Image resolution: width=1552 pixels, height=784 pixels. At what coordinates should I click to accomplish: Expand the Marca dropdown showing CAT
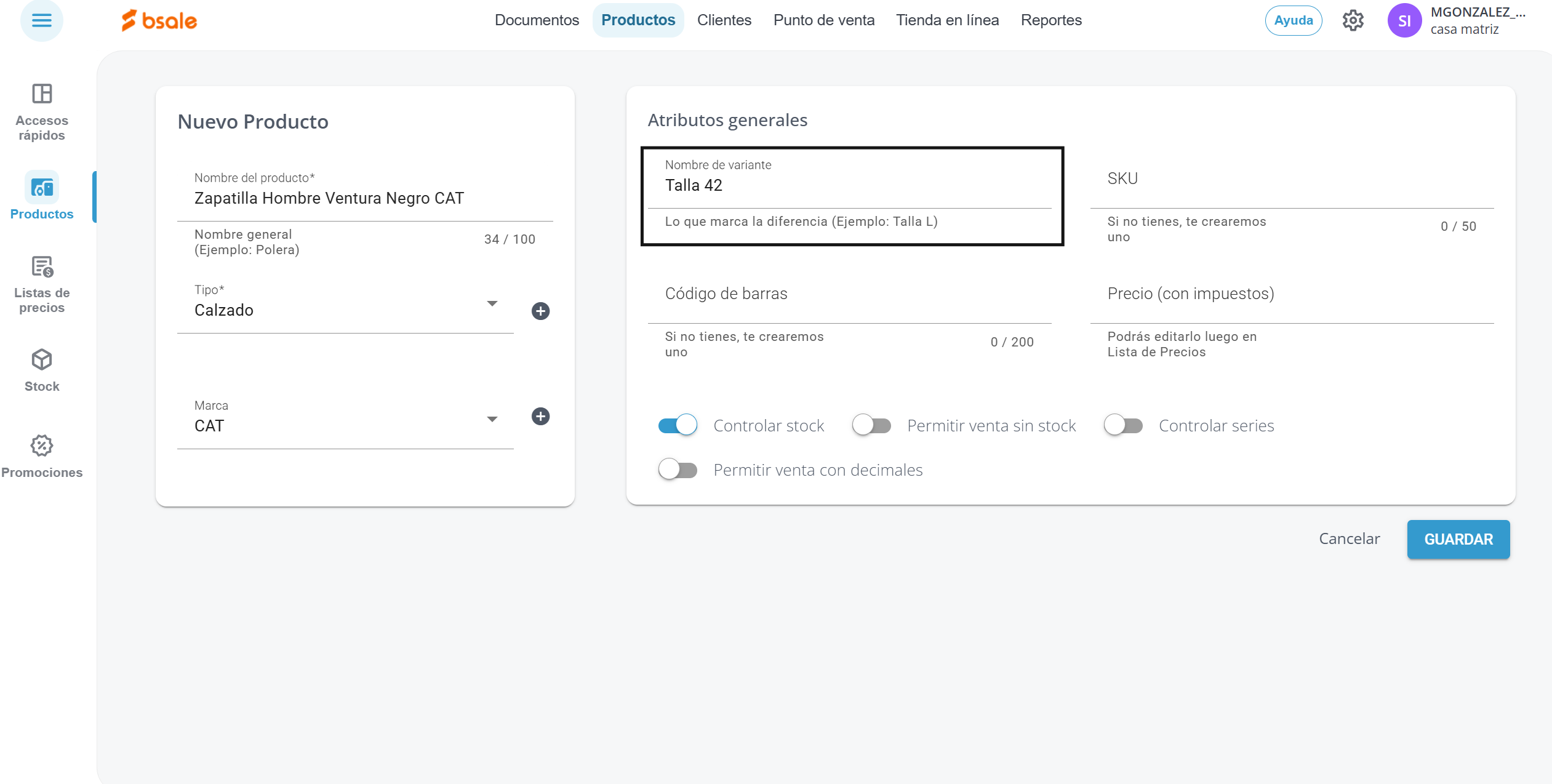click(x=492, y=420)
